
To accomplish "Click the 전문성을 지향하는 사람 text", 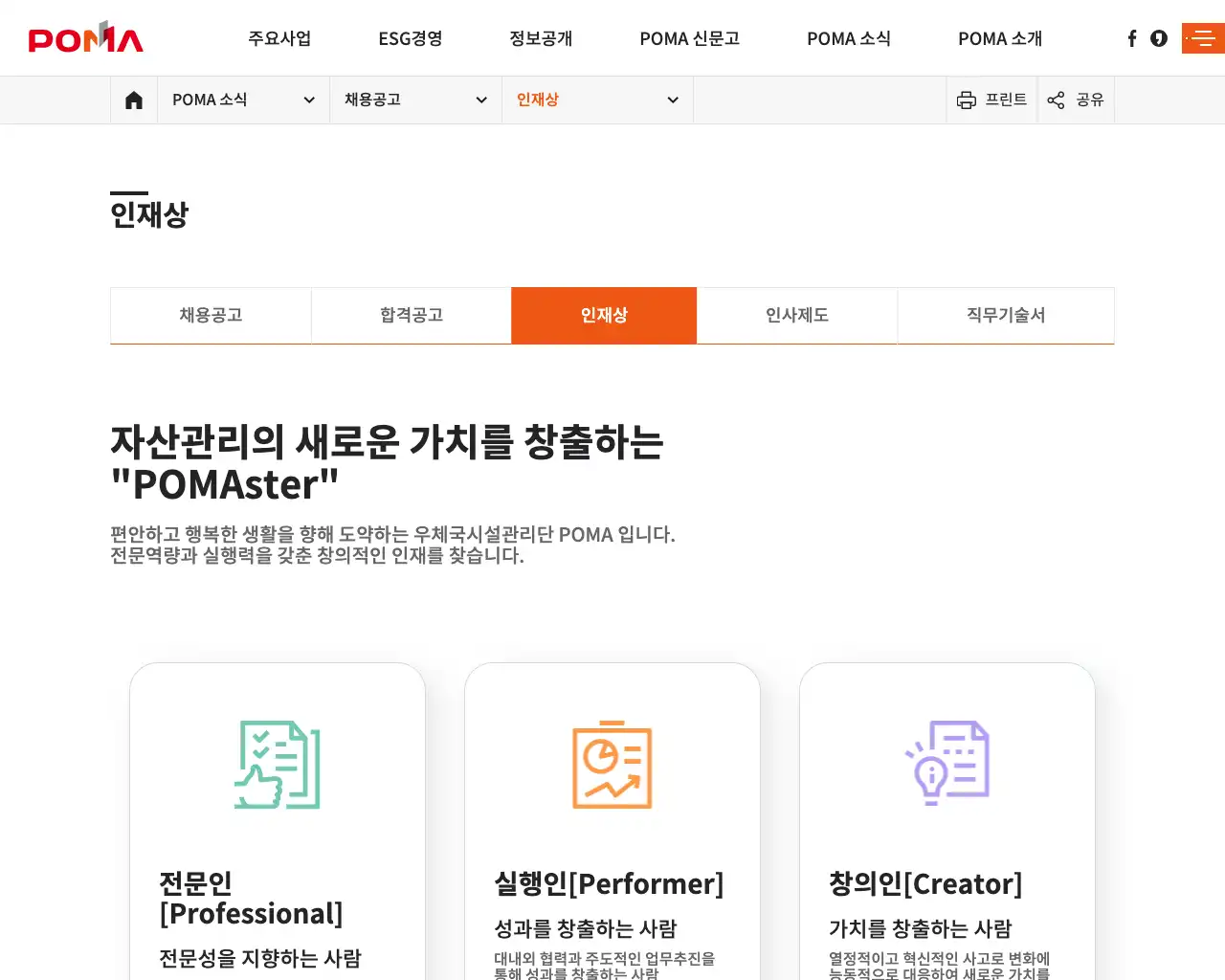I will pos(260,958).
